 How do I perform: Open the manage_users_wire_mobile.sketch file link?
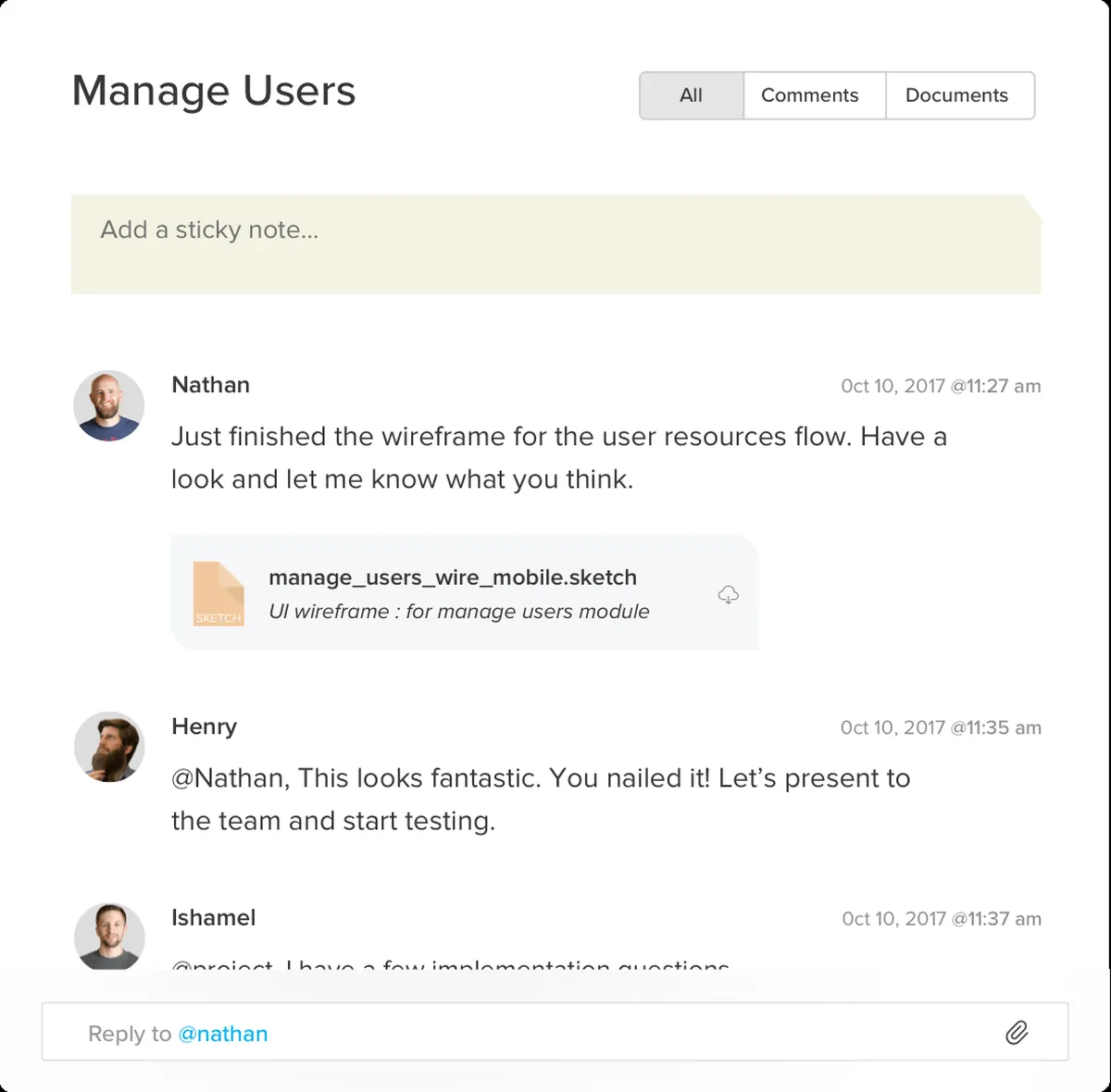tap(453, 577)
